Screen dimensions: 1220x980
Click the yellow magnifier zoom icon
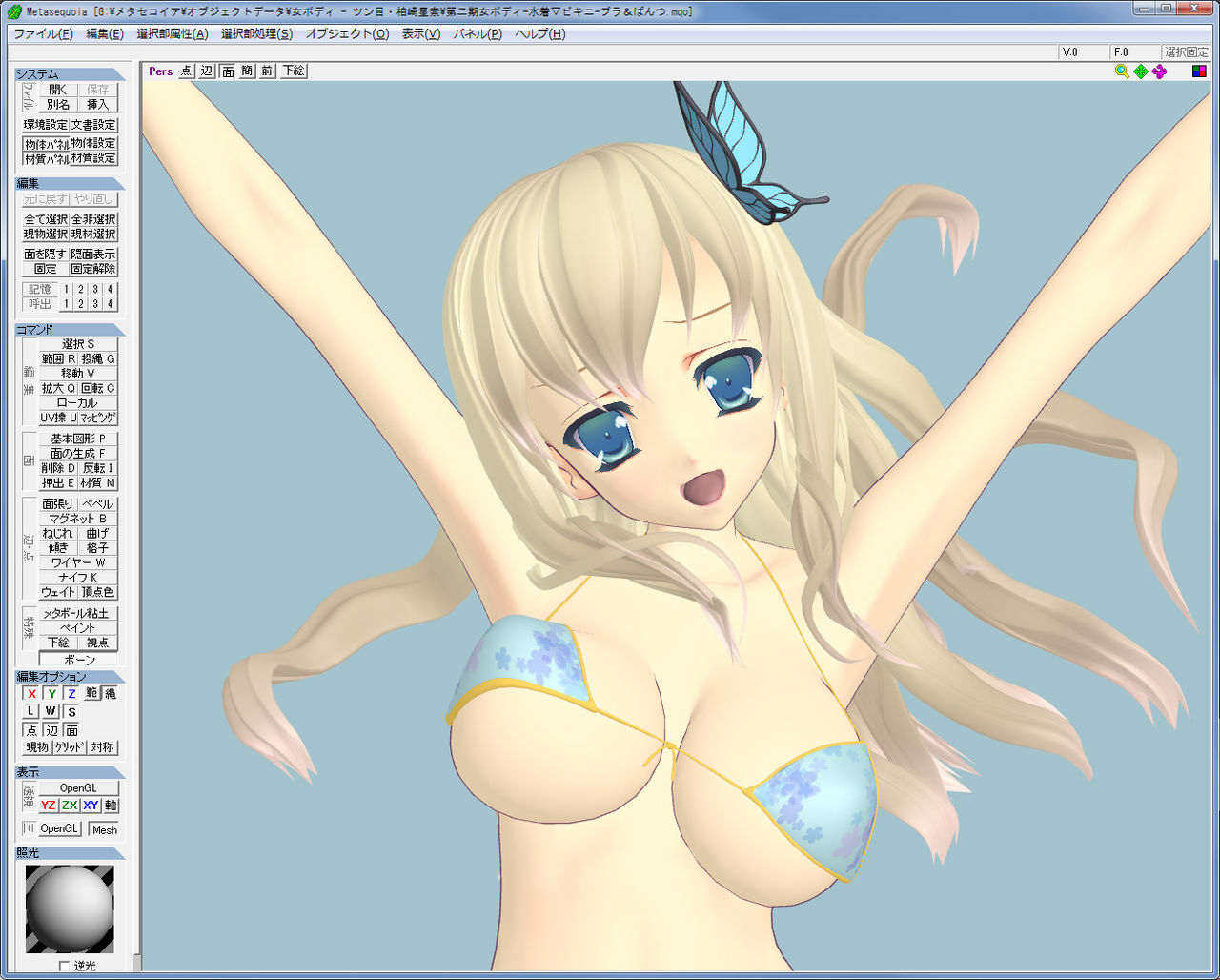(x=1122, y=71)
